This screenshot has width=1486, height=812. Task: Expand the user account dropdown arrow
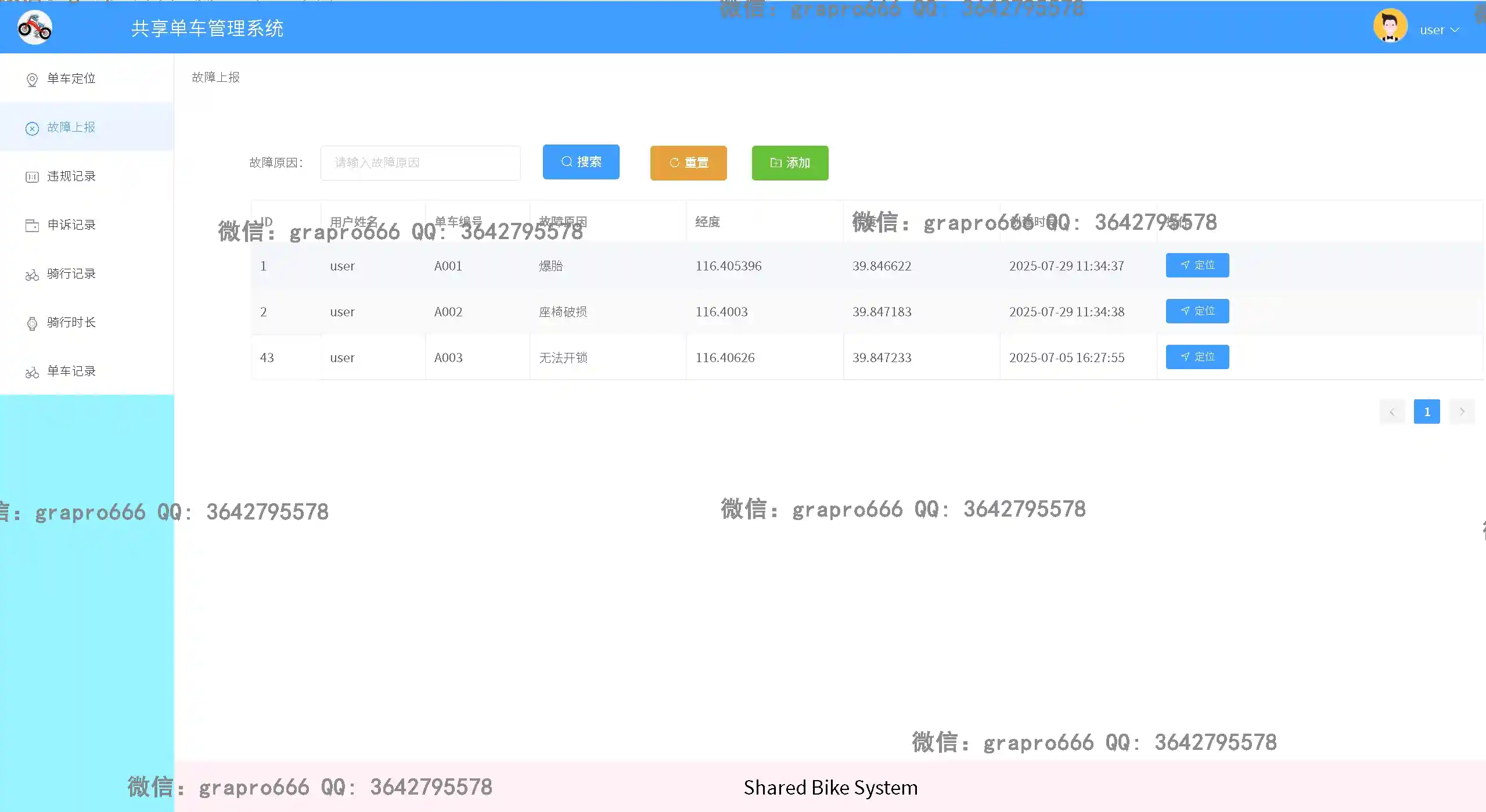(1455, 30)
